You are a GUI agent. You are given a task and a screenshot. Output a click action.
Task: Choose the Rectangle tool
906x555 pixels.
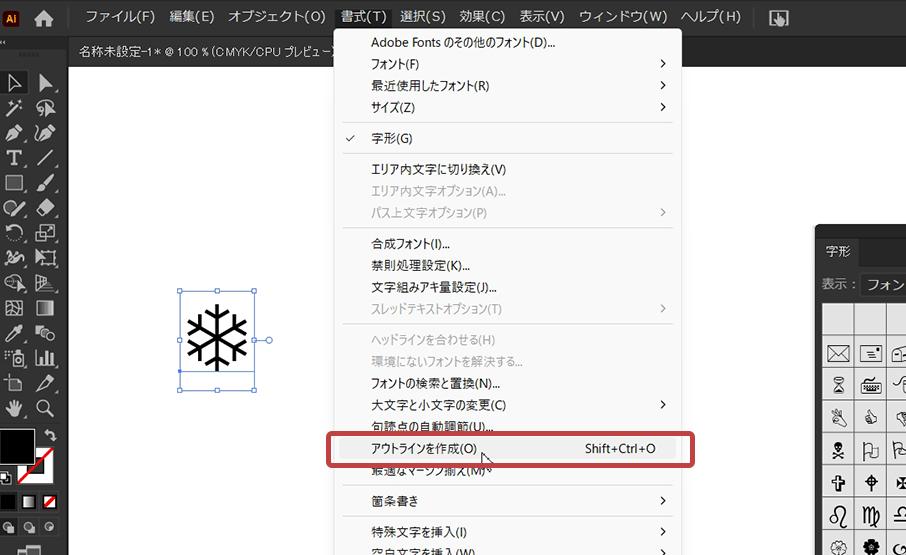coord(14,183)
